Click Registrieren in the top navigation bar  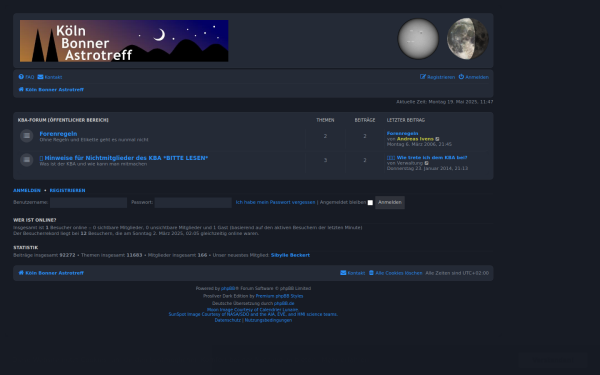pyautogui.click(x=437, y=77)
